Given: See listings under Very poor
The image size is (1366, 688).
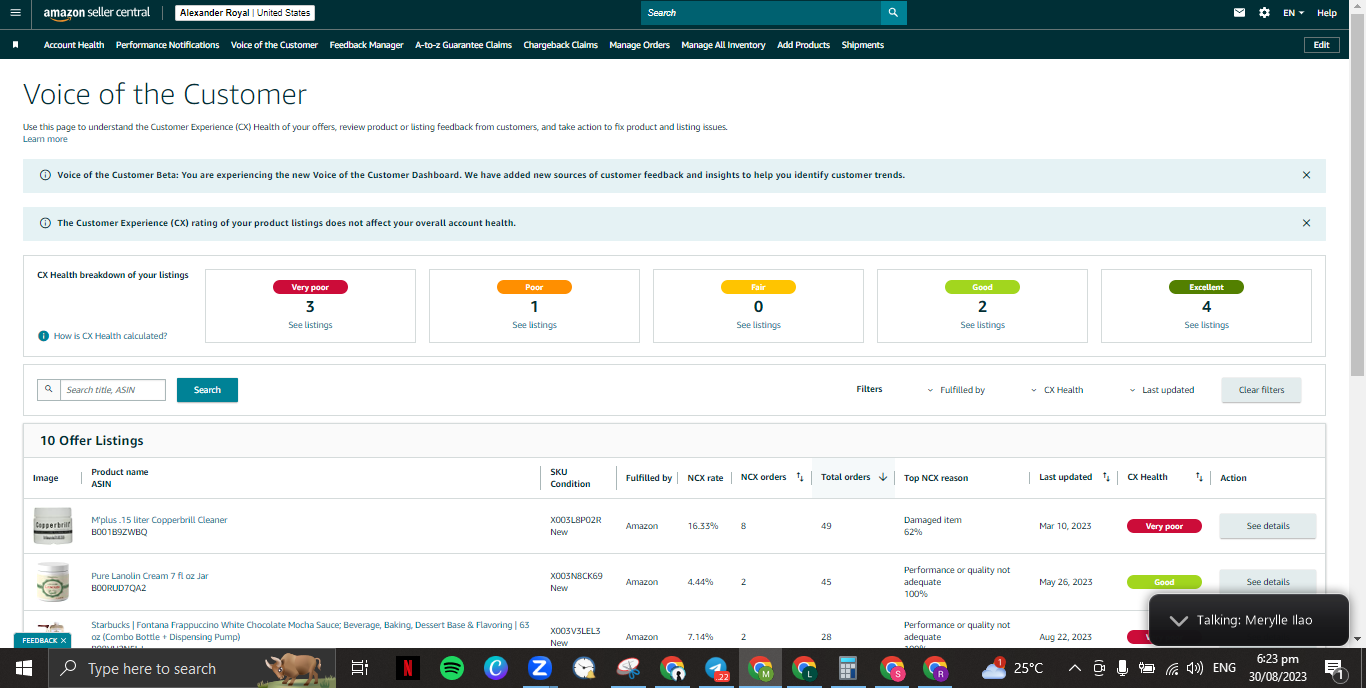Looking at the screenshot, I should 310,325.
